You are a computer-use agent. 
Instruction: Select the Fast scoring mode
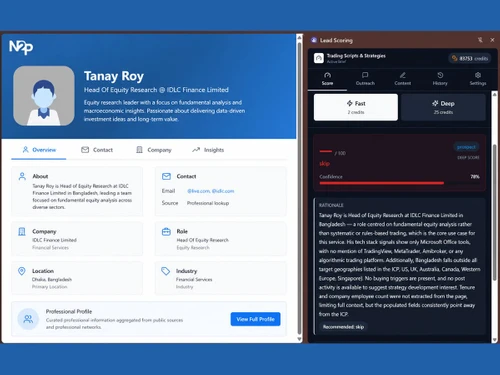(x=356, y=107)
